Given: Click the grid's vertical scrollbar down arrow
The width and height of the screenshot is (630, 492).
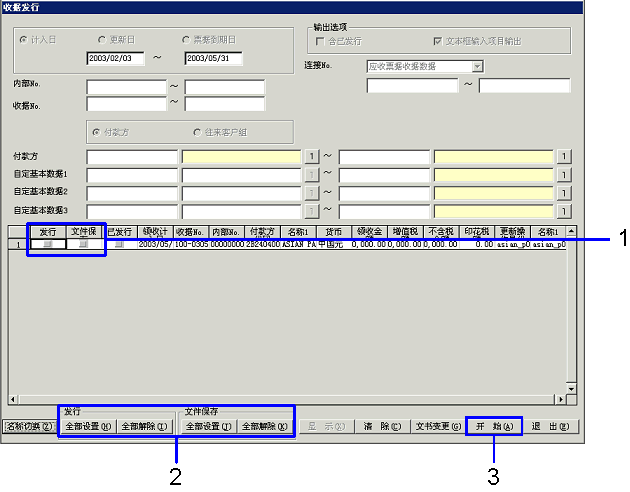Looking at the screenshot, I should click(571, 389).
